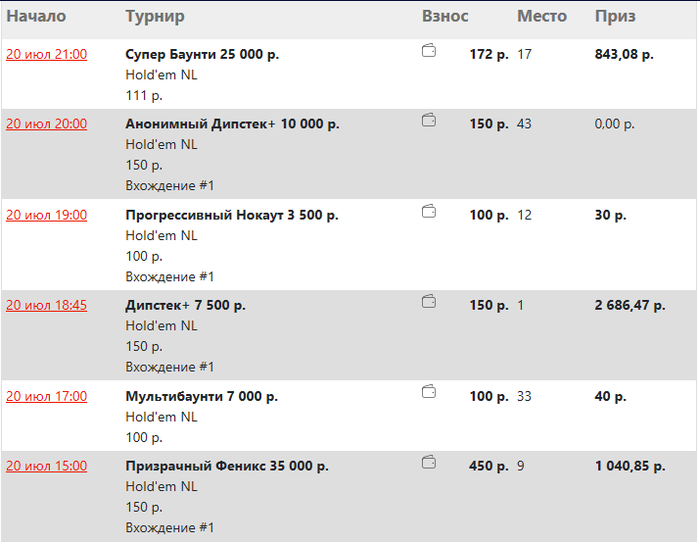Click wallet icon in Призрачный Феникс row
Screen dimensions: 700x544
coord(429,462)
